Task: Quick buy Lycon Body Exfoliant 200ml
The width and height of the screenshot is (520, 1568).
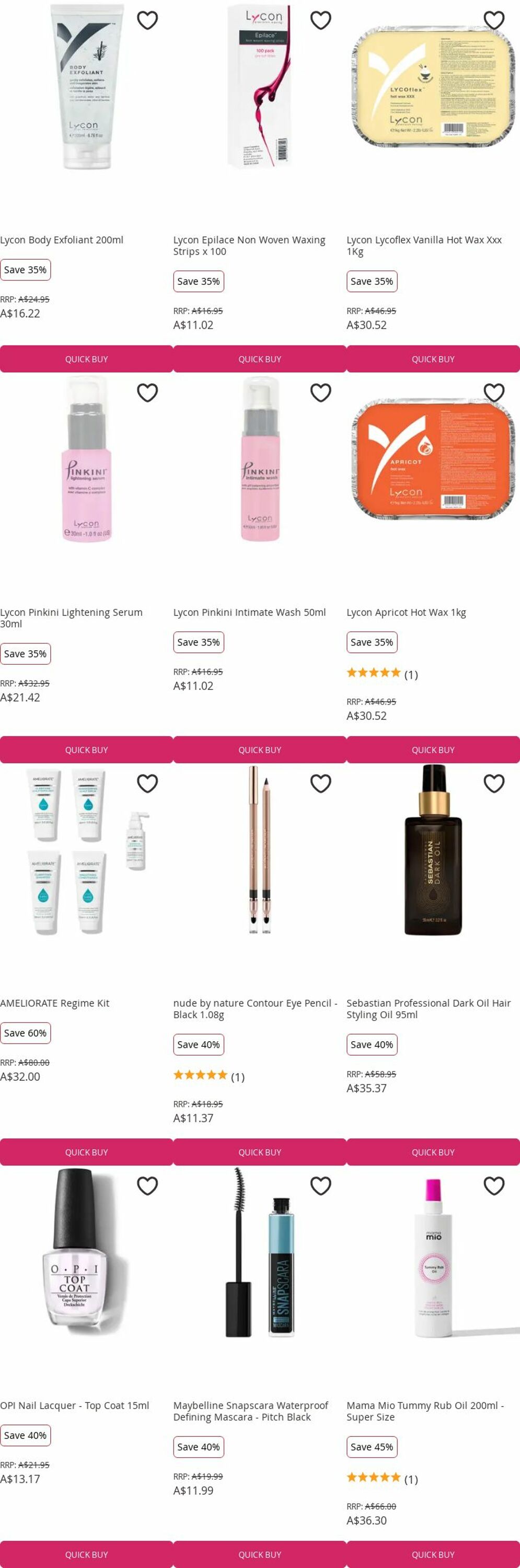Action: click(86, 359)
